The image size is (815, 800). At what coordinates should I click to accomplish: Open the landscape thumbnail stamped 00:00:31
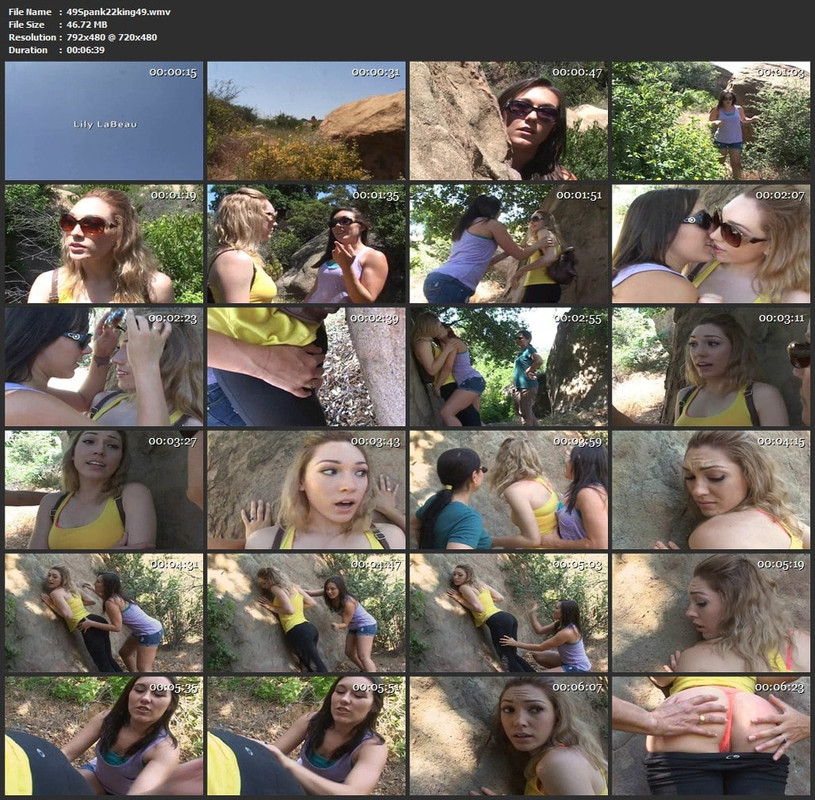click(306, 121)
